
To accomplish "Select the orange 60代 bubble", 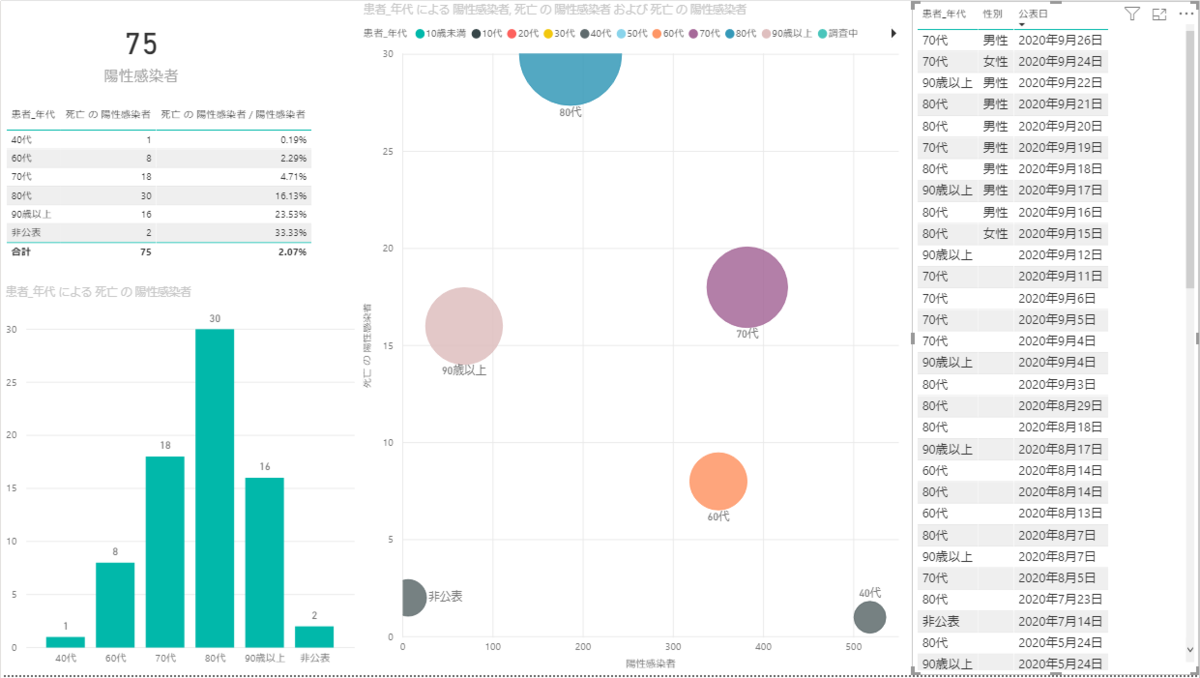I will [718, 481].
